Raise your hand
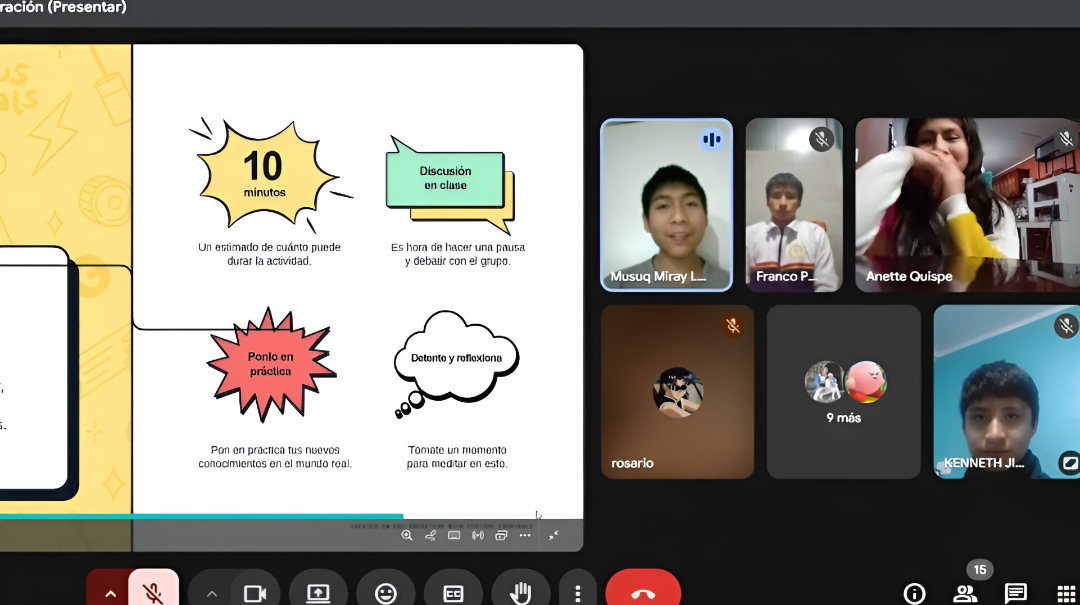 520,592
